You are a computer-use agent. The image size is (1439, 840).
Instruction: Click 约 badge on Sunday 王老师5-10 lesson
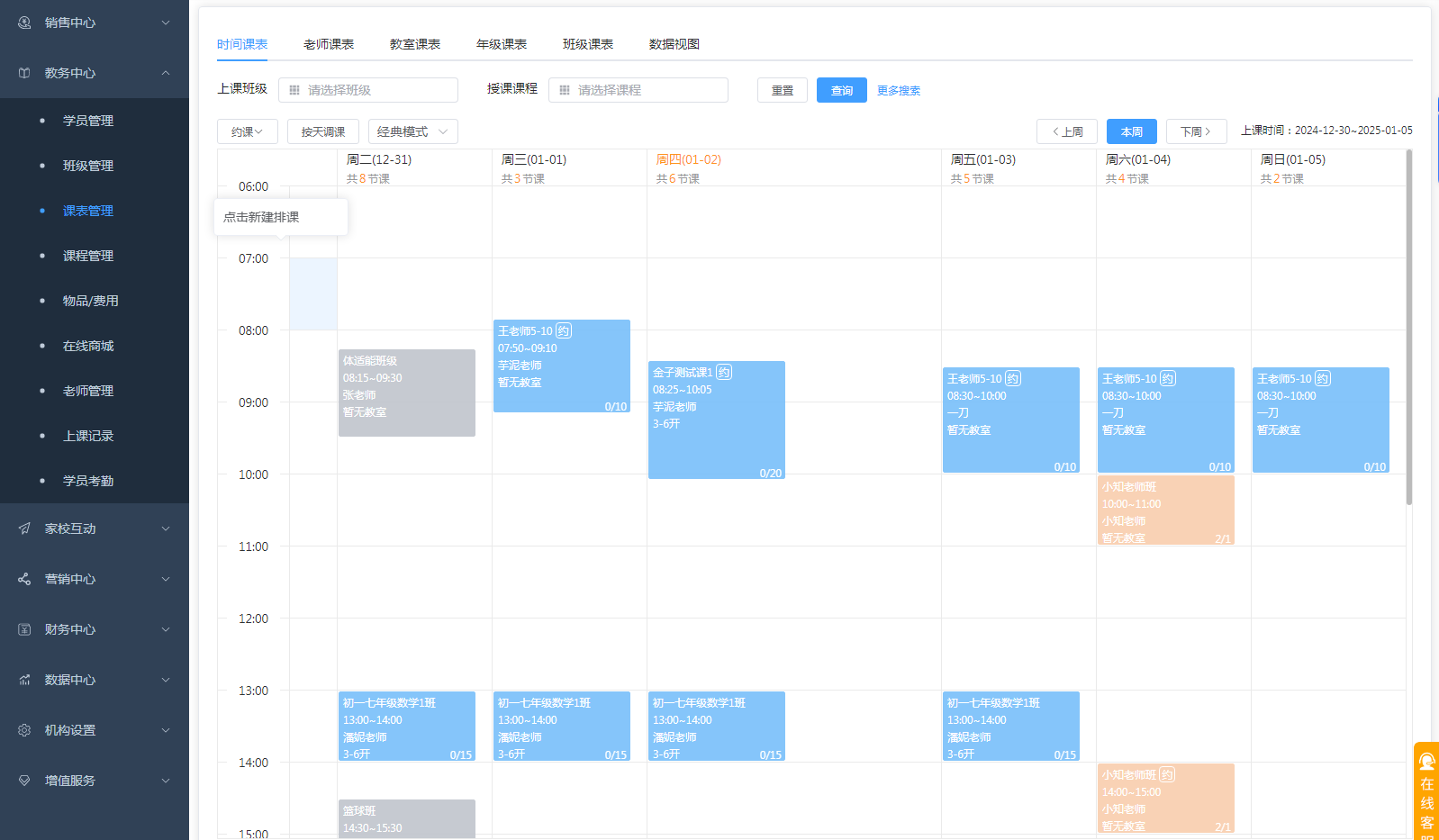point(1323,379)
